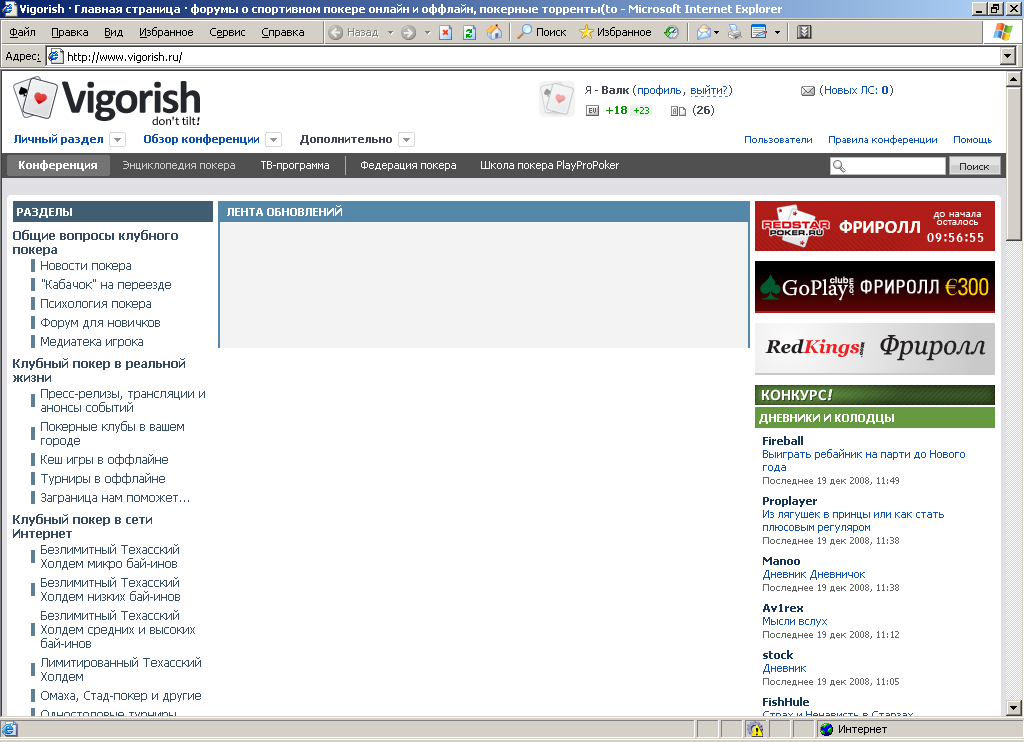Click the Print icon in toolbar
The width and height of the screenshot is (1024, 742).
coord(735,32)
